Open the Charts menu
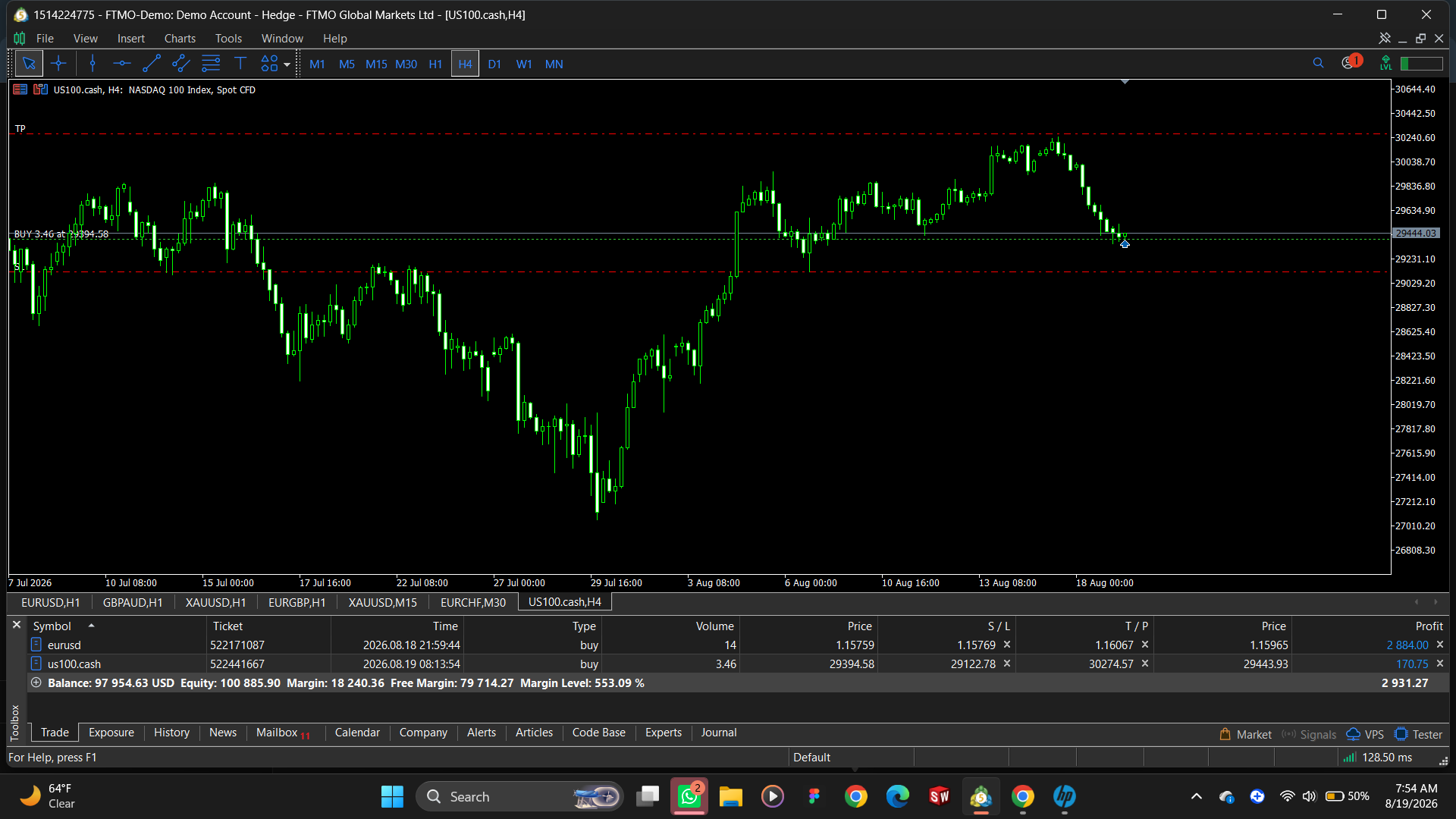 (180, 39)
